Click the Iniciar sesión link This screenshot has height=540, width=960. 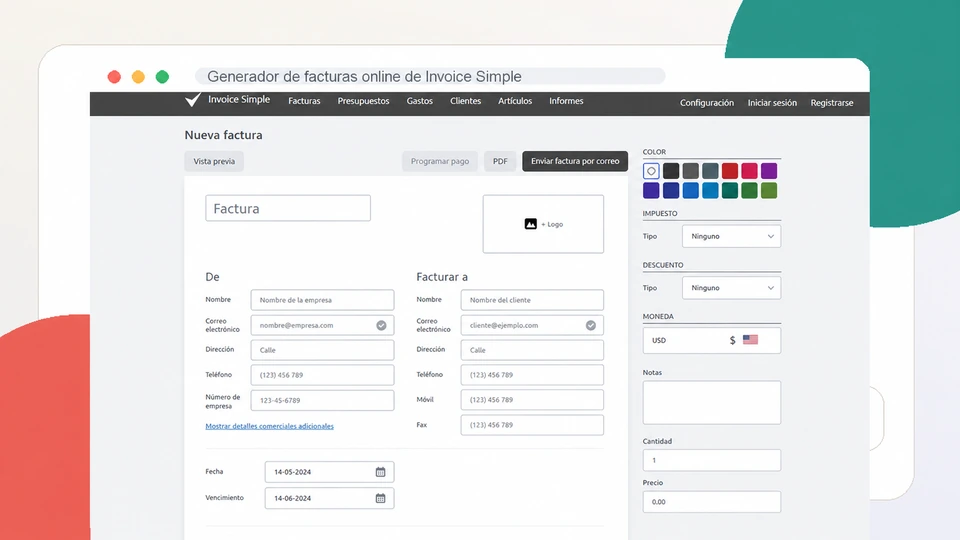(x=772, y=103)
